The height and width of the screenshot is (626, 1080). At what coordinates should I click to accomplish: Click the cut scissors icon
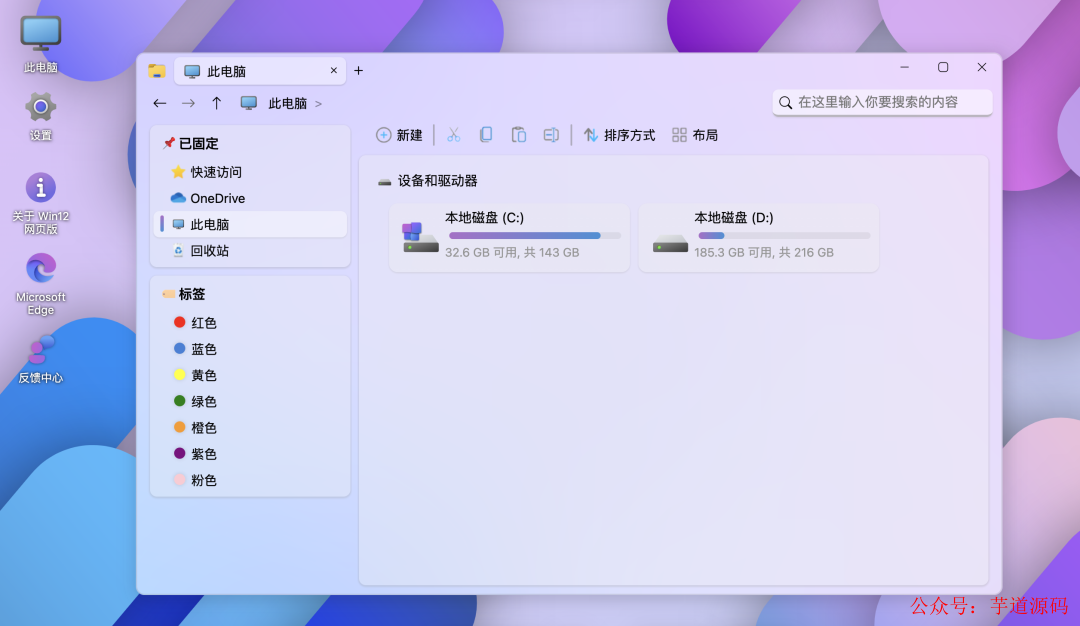click(453, 135)
